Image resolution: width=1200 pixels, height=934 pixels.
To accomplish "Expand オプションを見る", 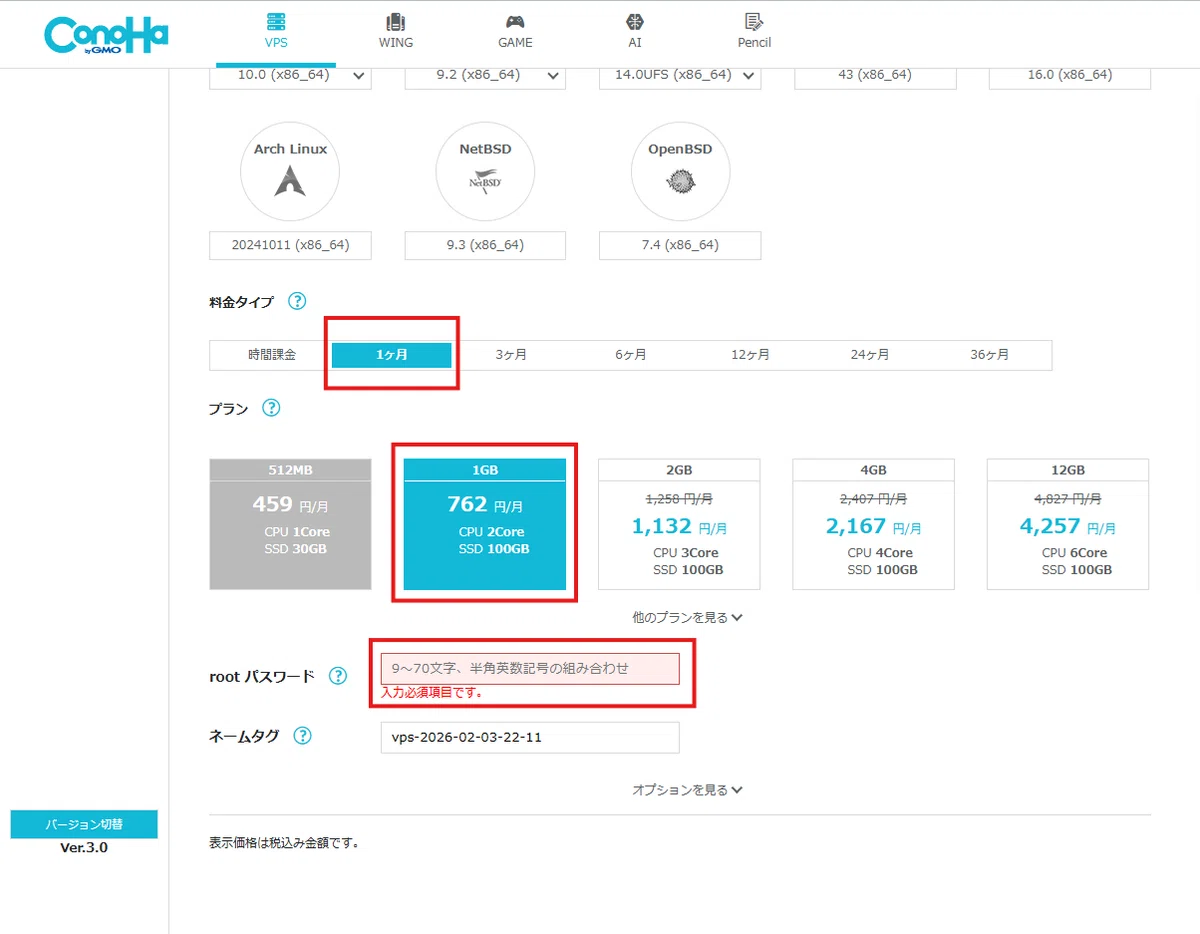I will tap(687, 790).
